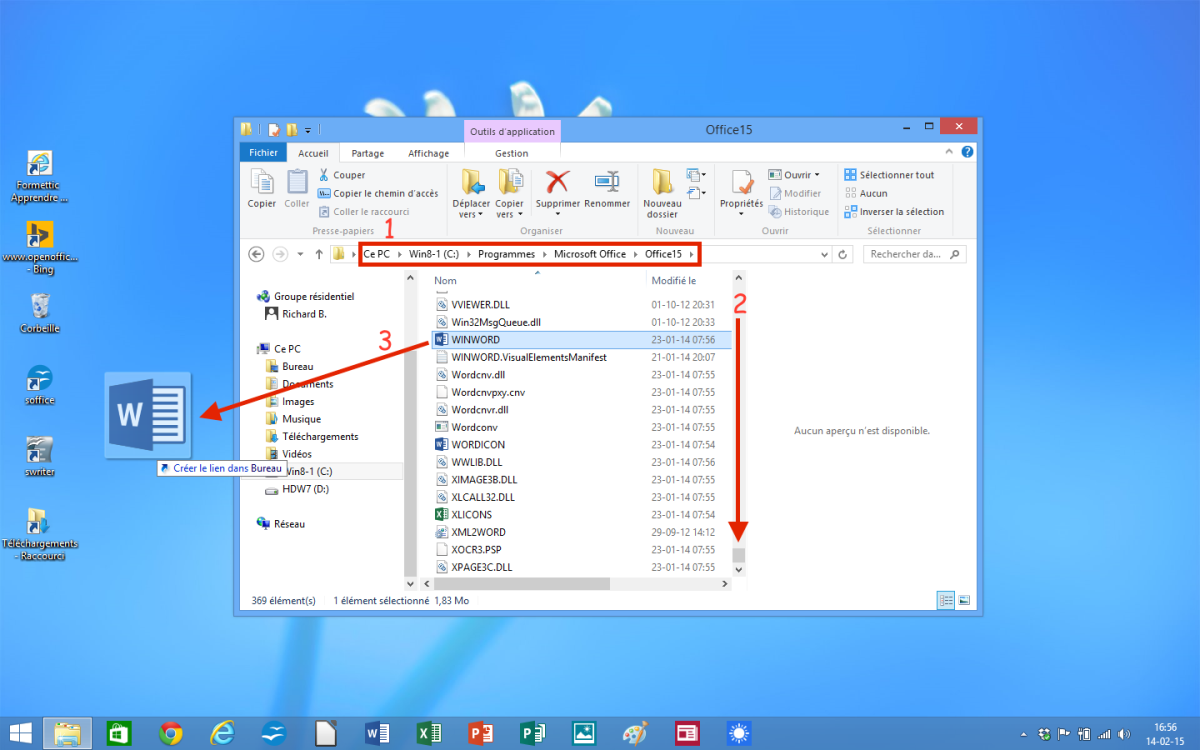The width and height of the screenshot is (1200, 750).
Task: Open Google Chrome from the taskbar
Action: click(170, 733)
